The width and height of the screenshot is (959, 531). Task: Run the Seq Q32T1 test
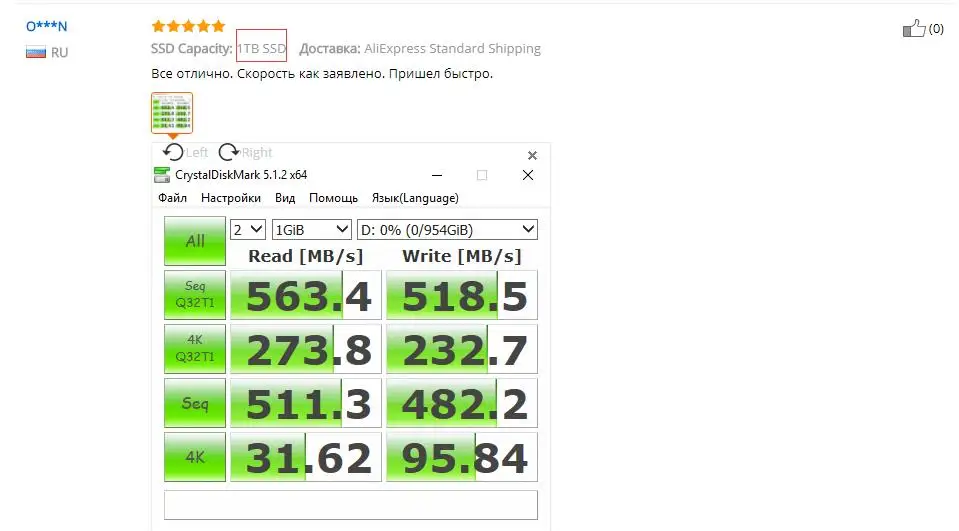point(194,295)
